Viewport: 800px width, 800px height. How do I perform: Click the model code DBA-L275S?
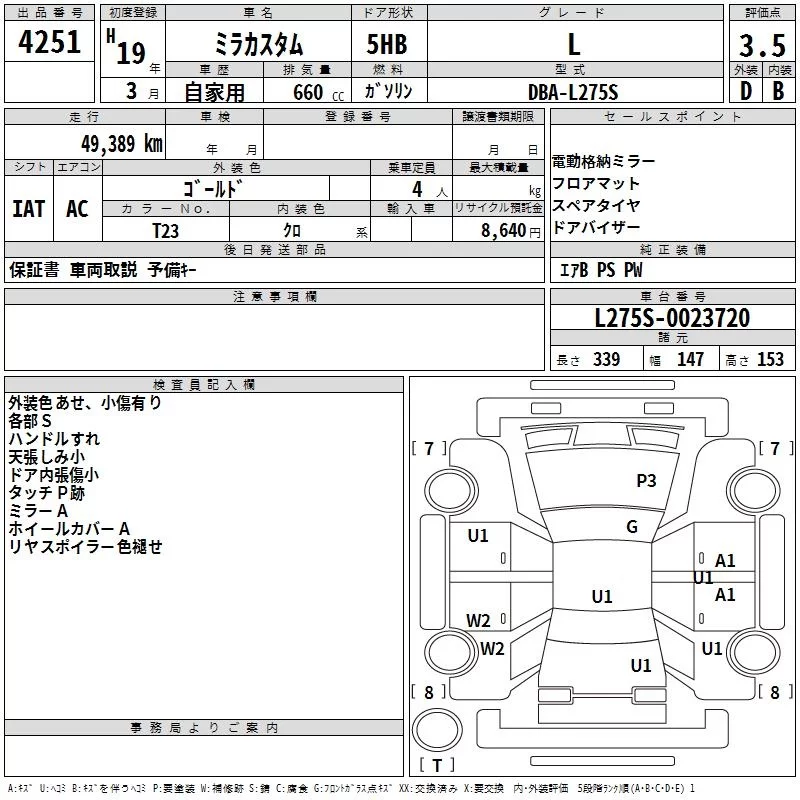coord(573,92)
